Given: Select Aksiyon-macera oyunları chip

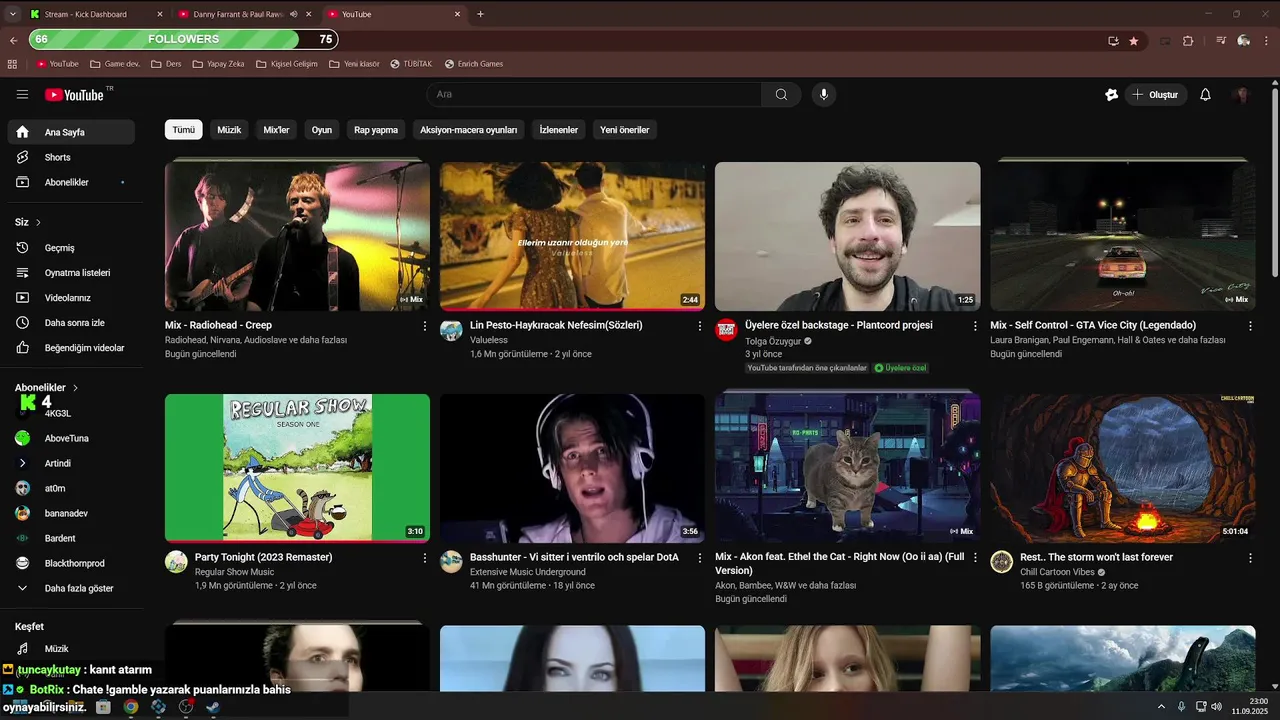Looking at the screenshot, I should pyautogui.click(x=468, y=130).
